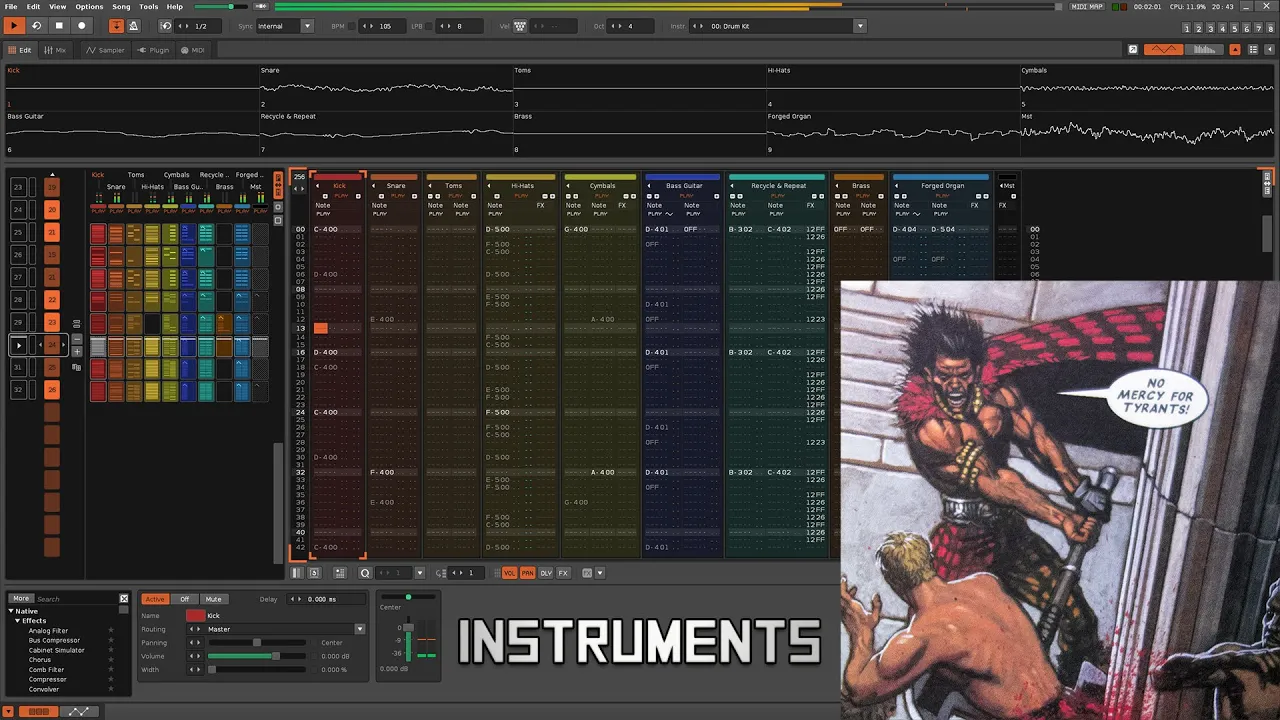The width and height of the screenshot is (1280, 720).
Task: Open the Song menu
Action: point(121,7)
